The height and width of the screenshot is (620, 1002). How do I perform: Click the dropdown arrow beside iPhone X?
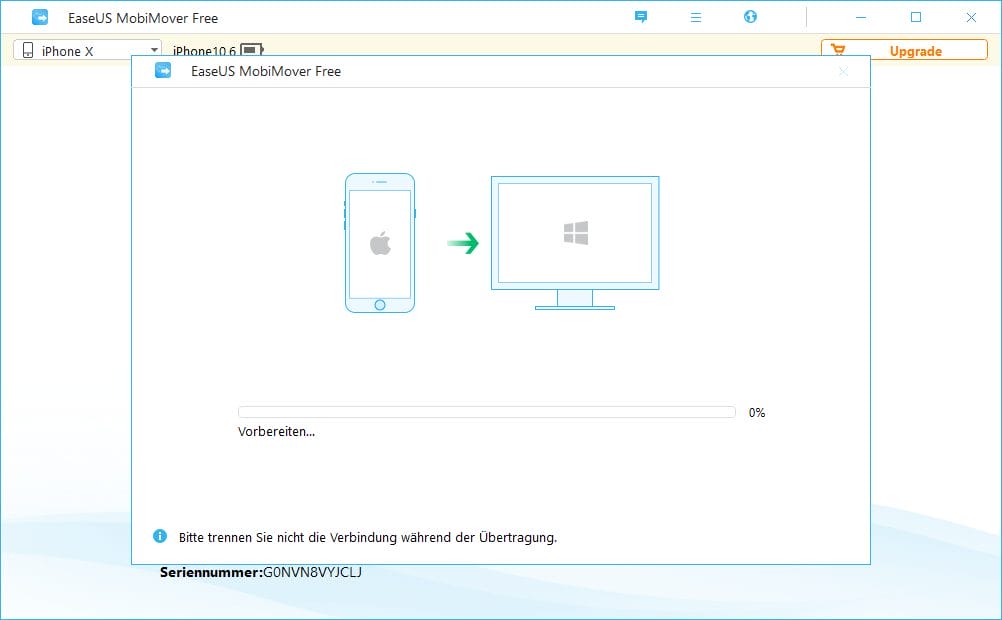154,50
